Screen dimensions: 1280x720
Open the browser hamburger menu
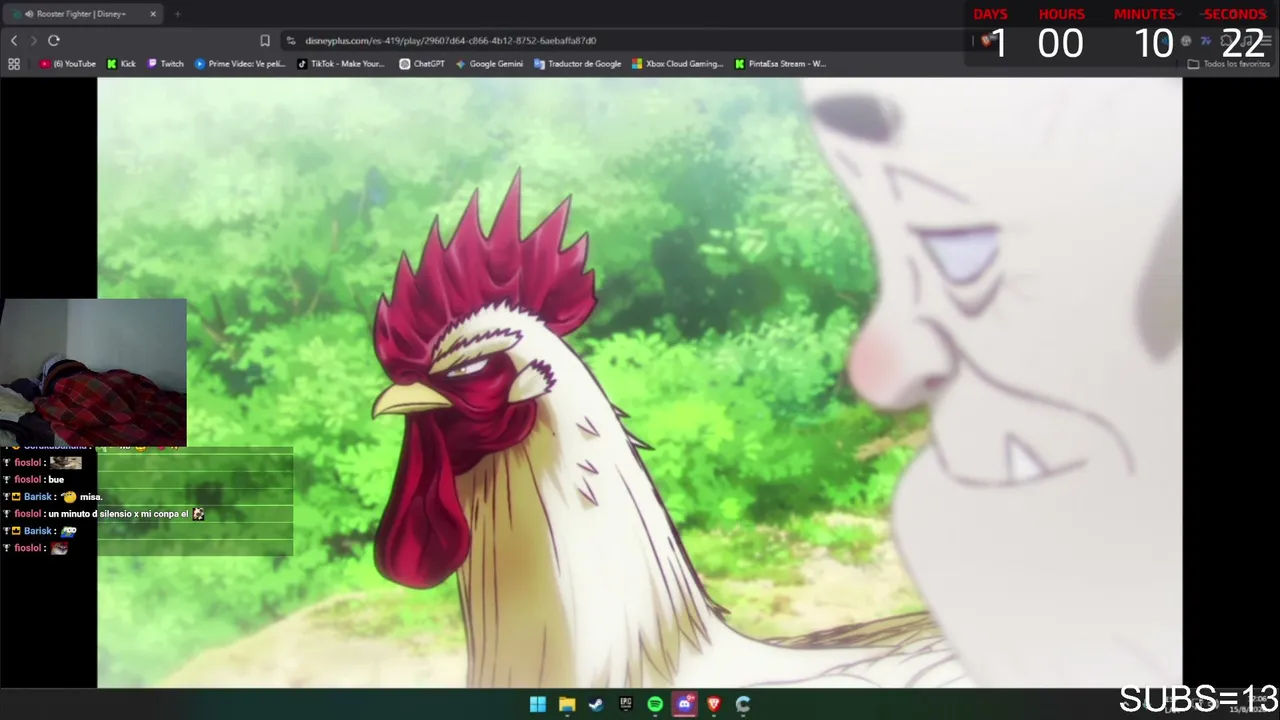point(1266,41)
